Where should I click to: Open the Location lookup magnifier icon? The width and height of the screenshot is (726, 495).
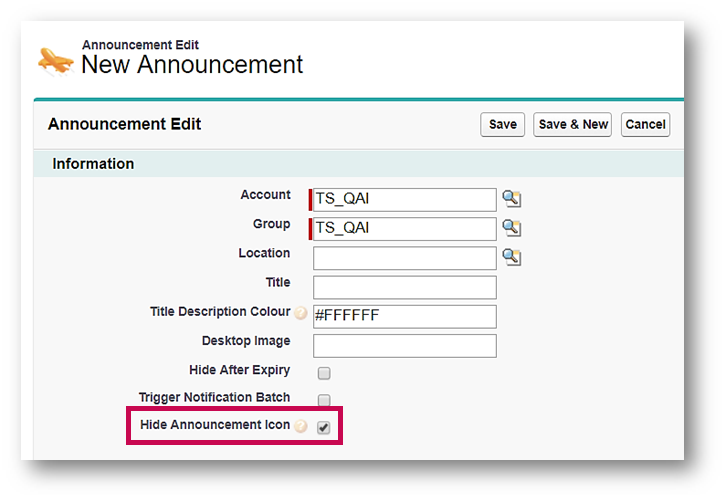coord(511,257)
